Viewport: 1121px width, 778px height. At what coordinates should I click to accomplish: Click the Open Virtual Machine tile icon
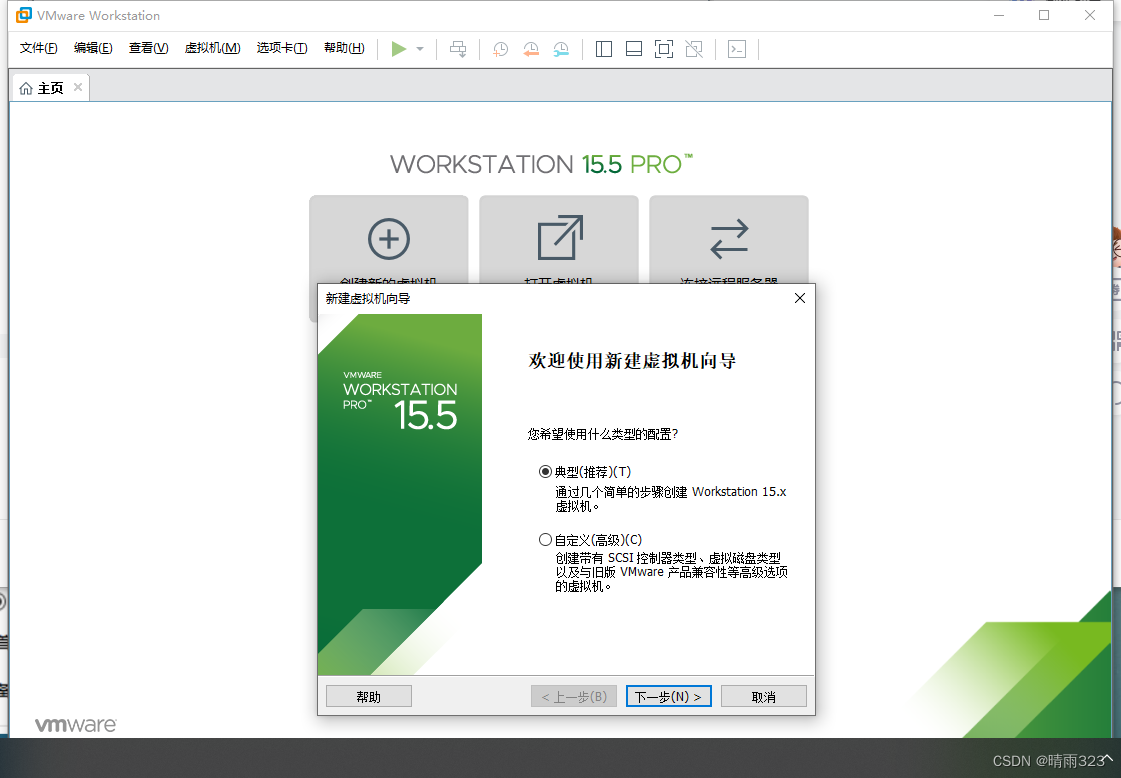click(x=560, y=237)
